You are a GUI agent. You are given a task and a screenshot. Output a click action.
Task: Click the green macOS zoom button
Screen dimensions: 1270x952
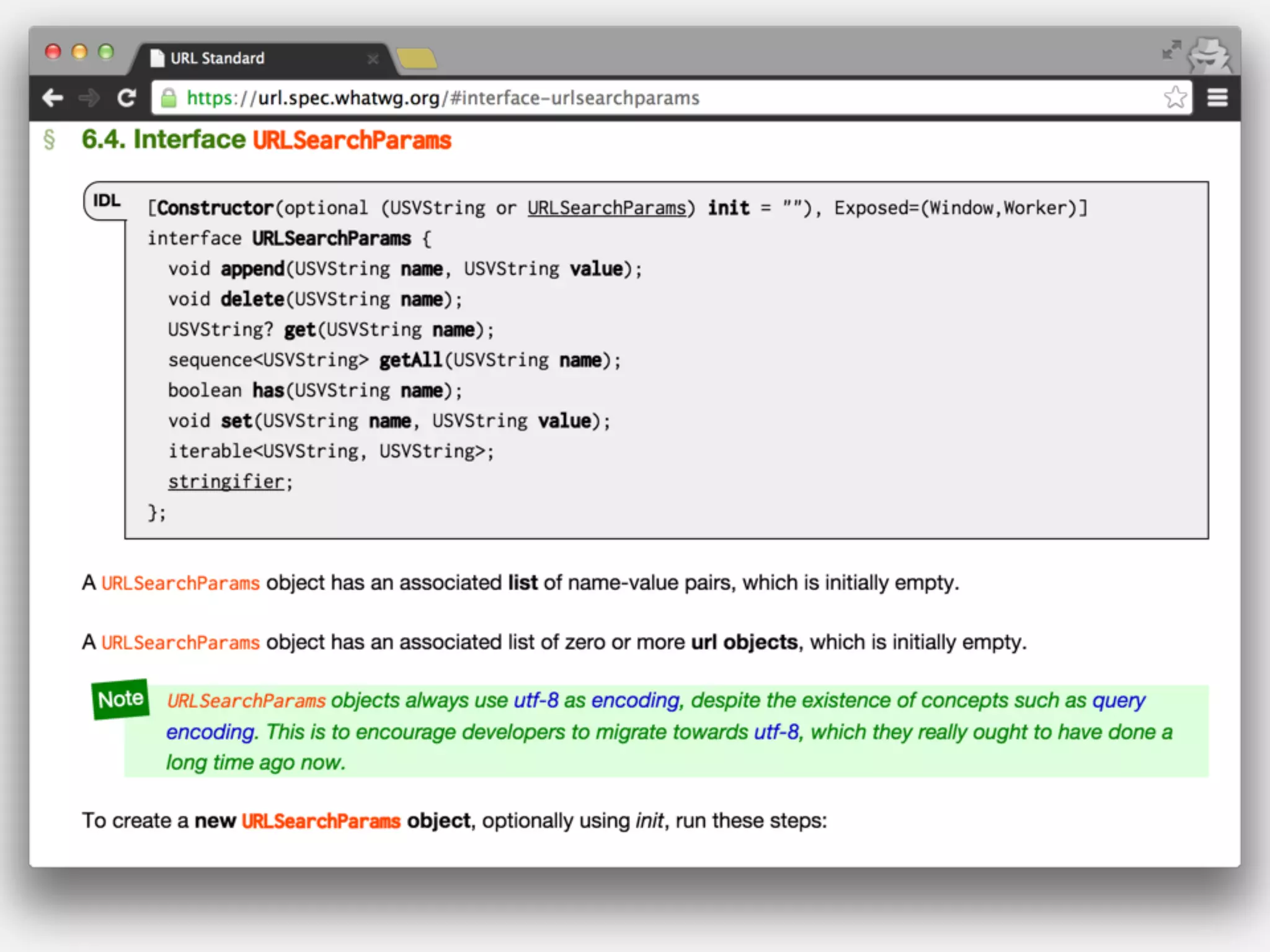pyautogui.click(x=106, y=52)
